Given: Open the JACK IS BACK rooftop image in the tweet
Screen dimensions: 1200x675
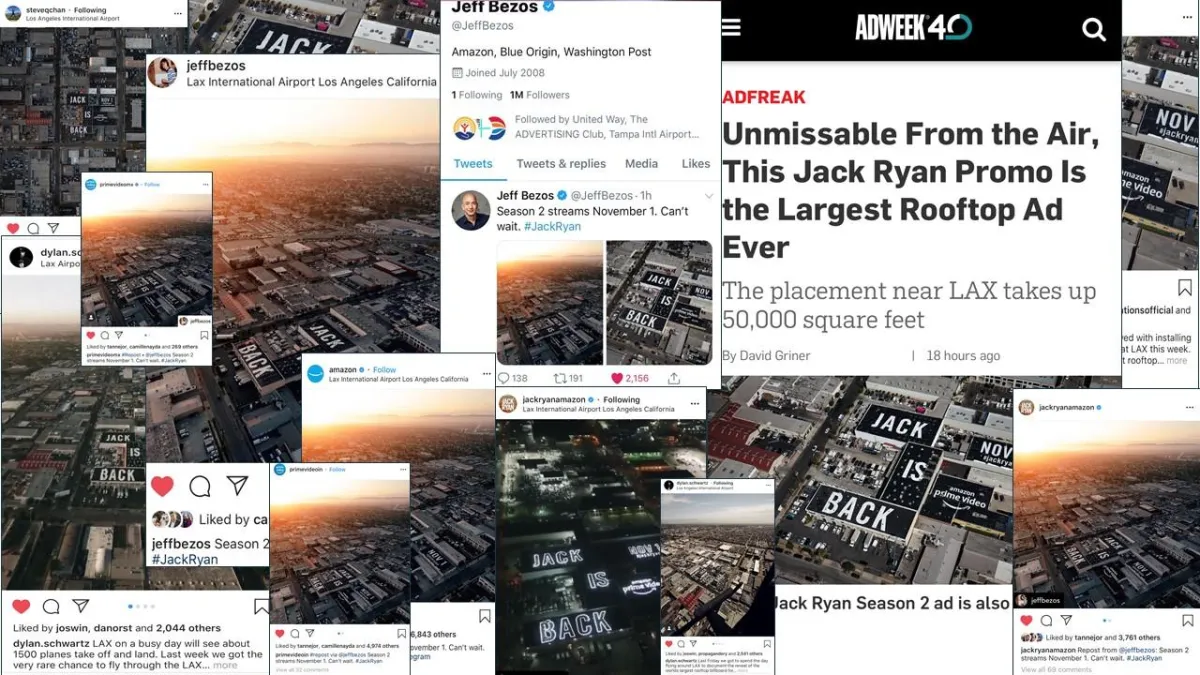Looking at the screenshot, I should coord(659,303).
